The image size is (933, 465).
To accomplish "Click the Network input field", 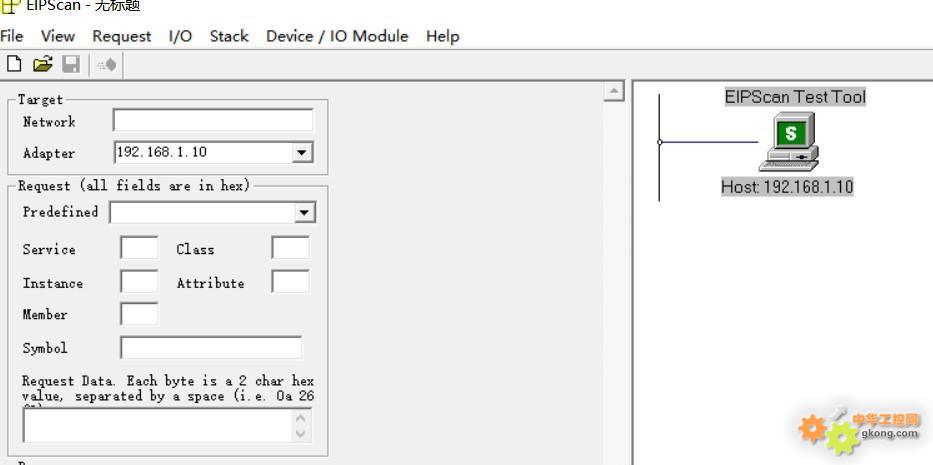I will pyautogui.click(x=213, y=120).
